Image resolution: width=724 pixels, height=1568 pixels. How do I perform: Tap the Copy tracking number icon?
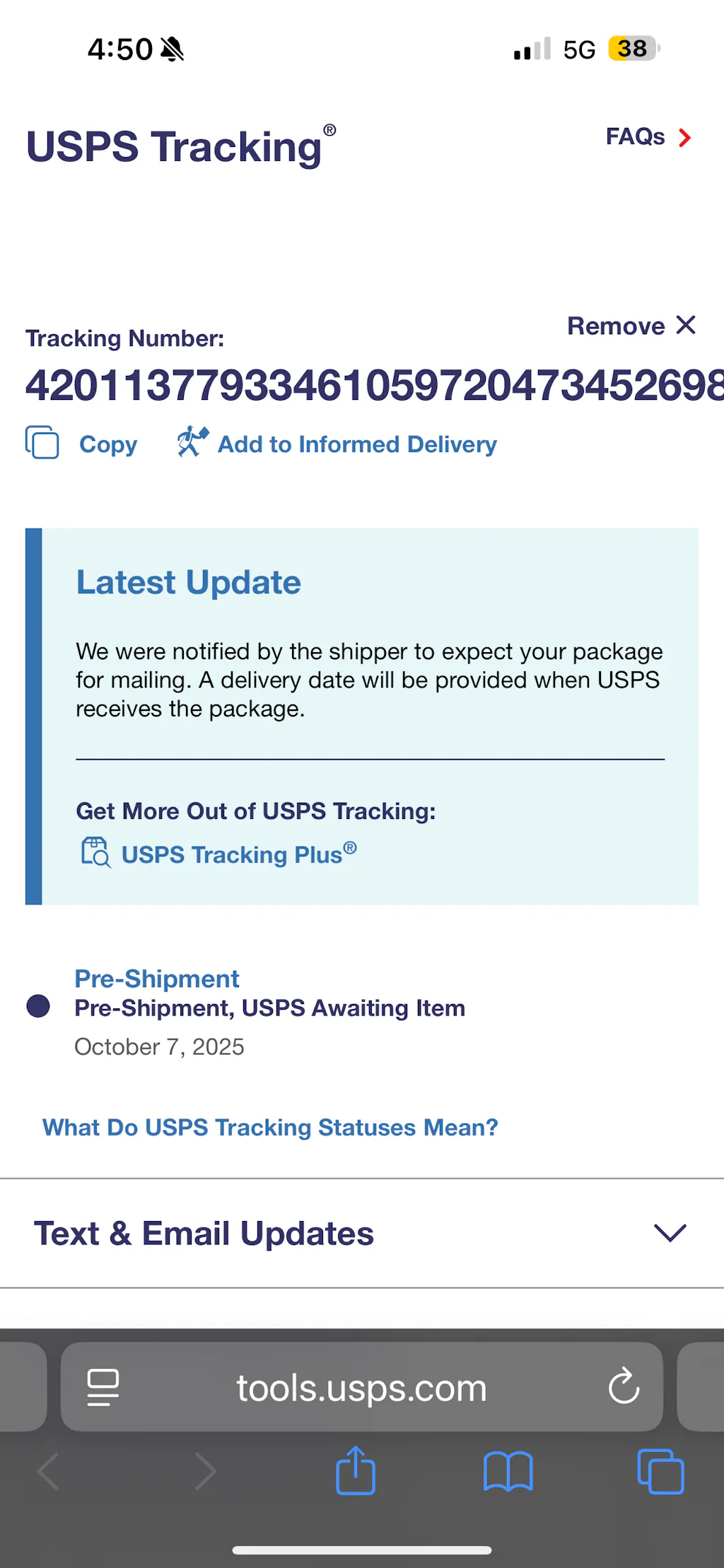pos(42,443)
